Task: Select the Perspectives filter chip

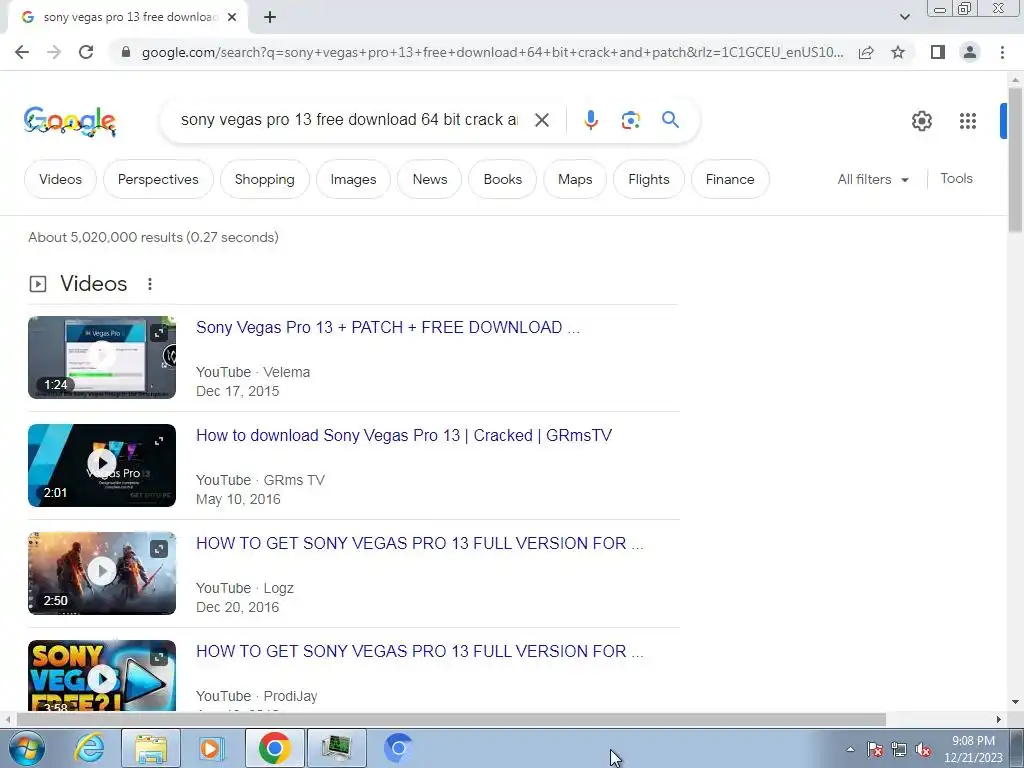Action: point(158,180)
